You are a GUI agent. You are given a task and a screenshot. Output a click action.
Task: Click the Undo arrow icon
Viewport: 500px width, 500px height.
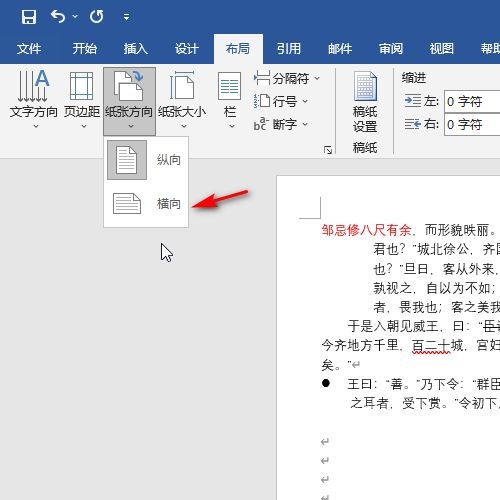(58, 16)
